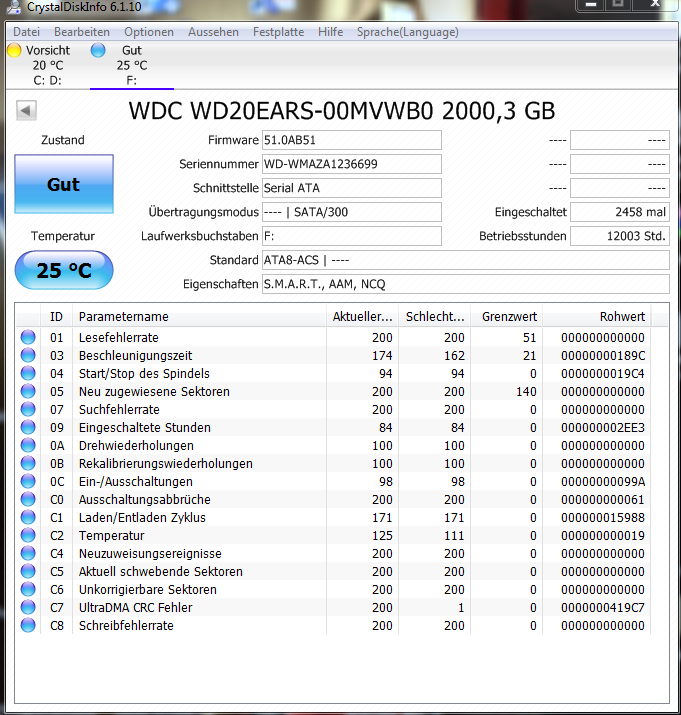Open the Bearbeiten menu
This screenshot has width=681, height=715.
(x=82, y=32)
